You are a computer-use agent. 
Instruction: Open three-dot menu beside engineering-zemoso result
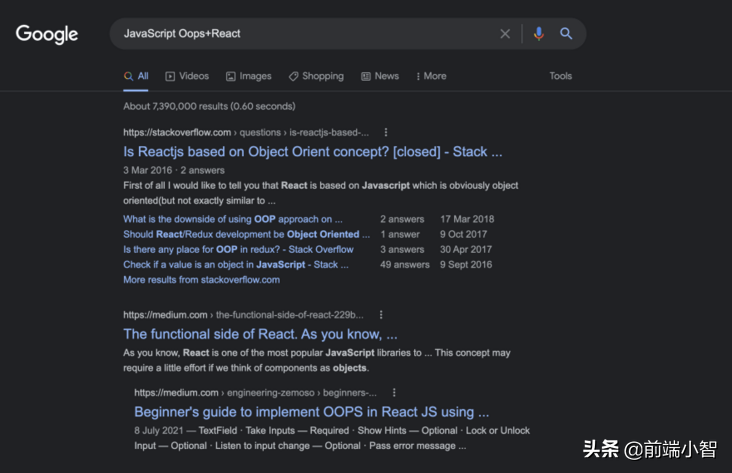pos(394,393)
